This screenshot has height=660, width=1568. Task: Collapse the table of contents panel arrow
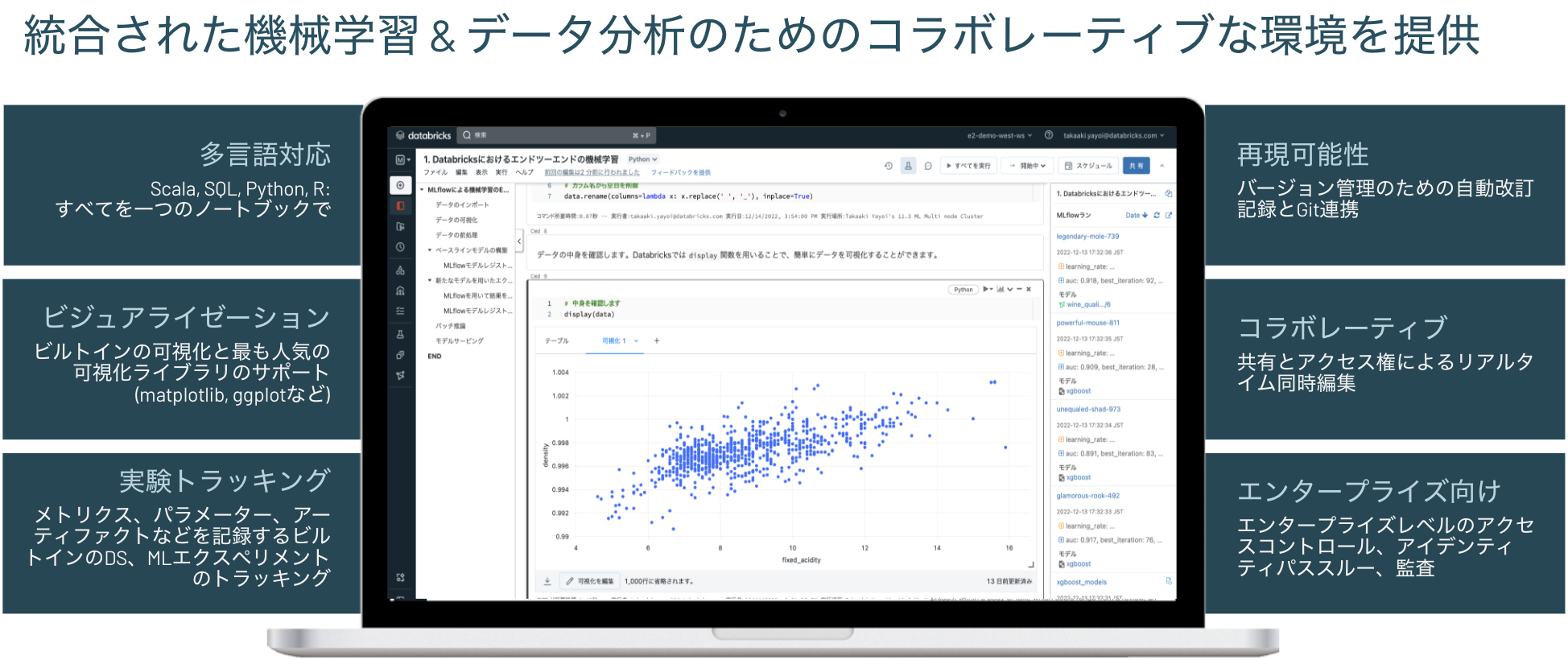point(519,241)
